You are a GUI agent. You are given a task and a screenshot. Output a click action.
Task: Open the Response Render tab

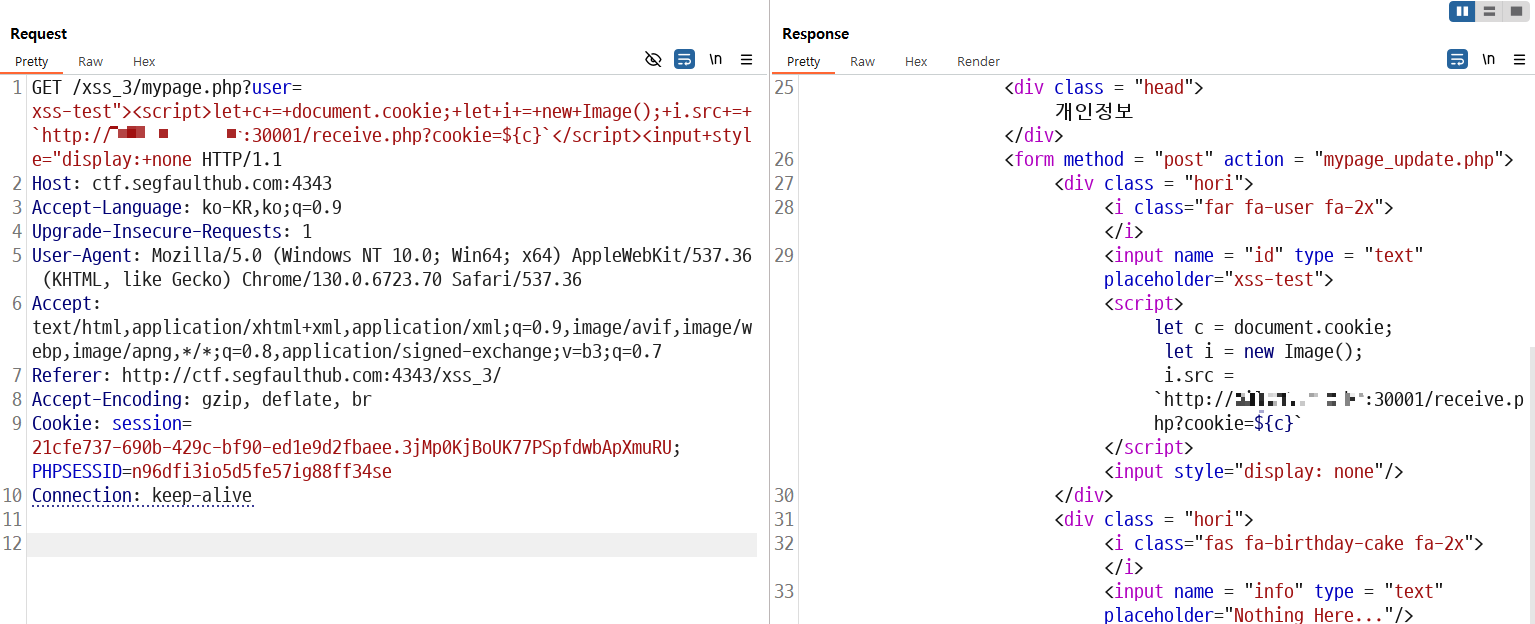(978, 61)
